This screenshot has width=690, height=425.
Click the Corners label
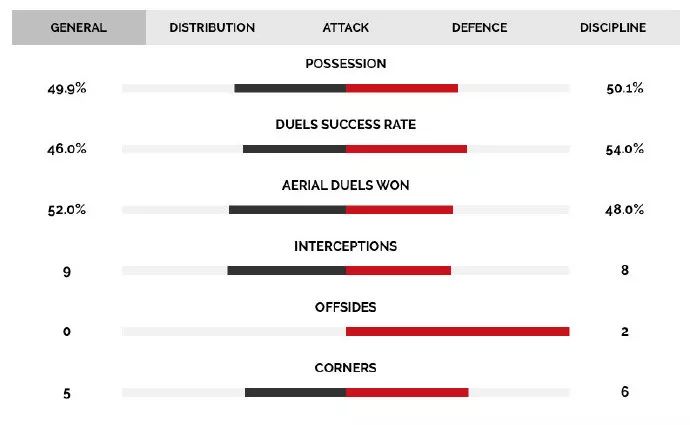click(345, 368)
